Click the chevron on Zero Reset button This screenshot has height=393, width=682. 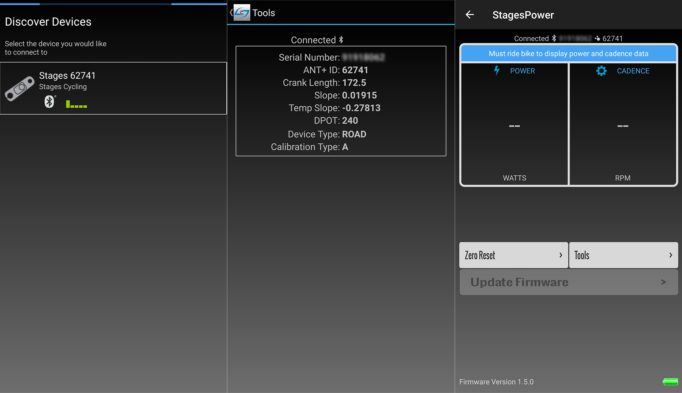coord(561,255)
